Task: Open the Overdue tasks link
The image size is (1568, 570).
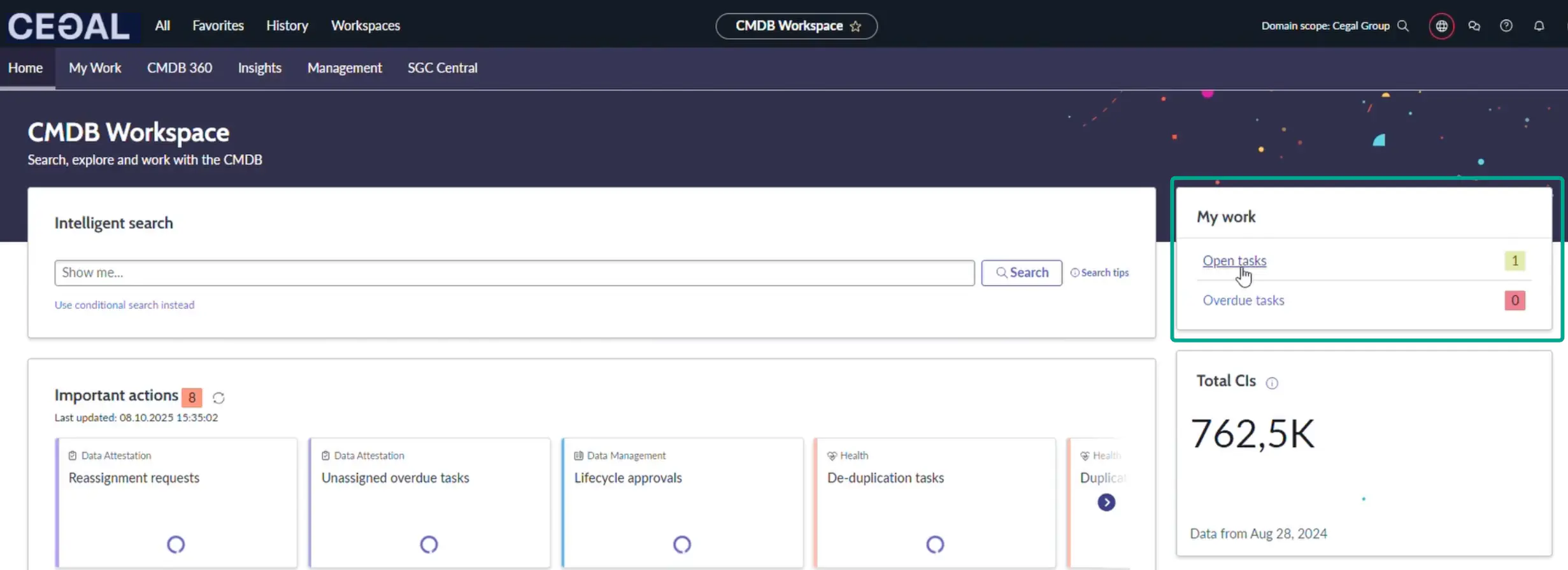Action: 1243,301
